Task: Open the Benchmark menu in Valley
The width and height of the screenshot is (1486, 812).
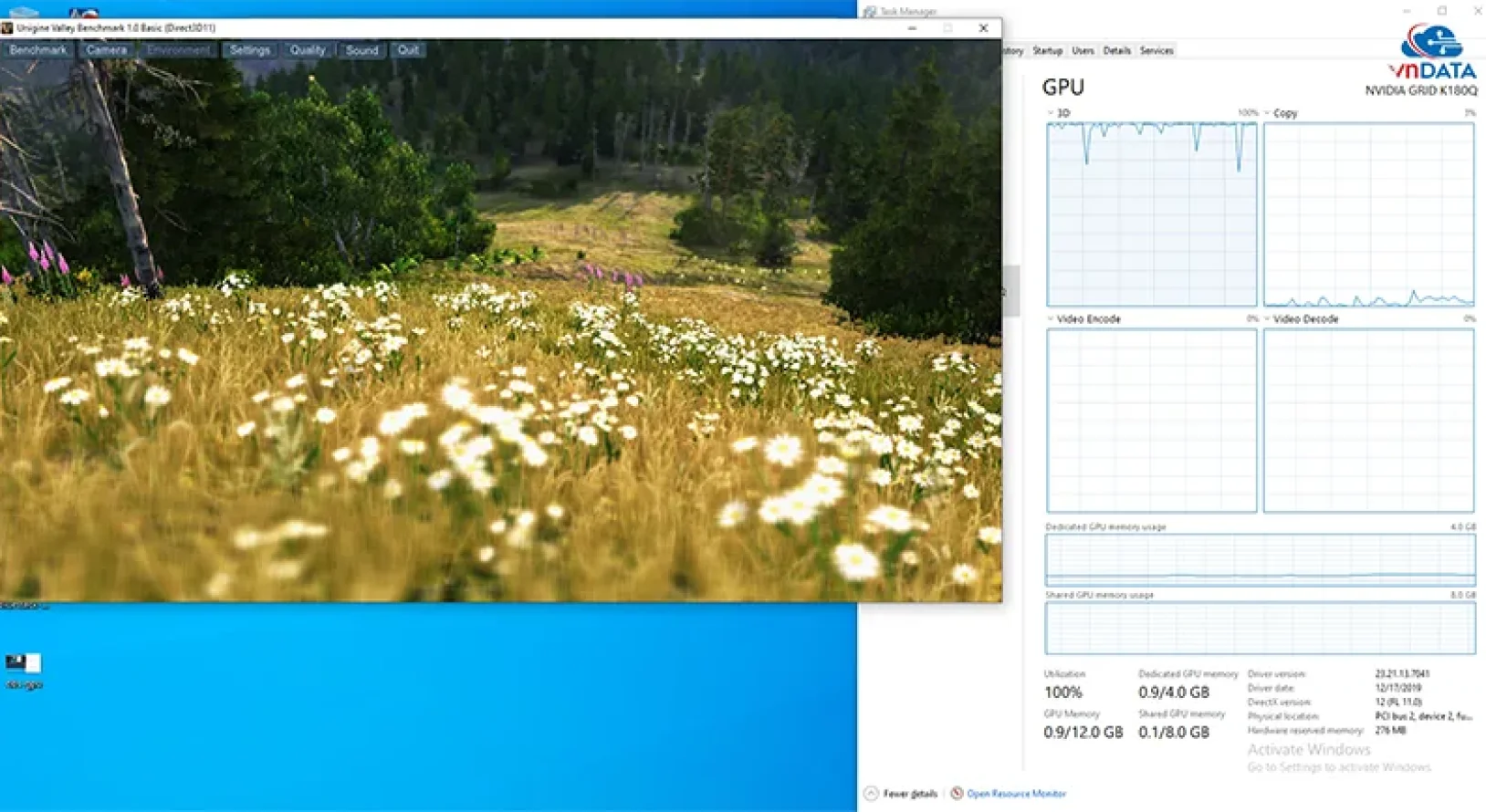Action: click(x=38, y=50)
